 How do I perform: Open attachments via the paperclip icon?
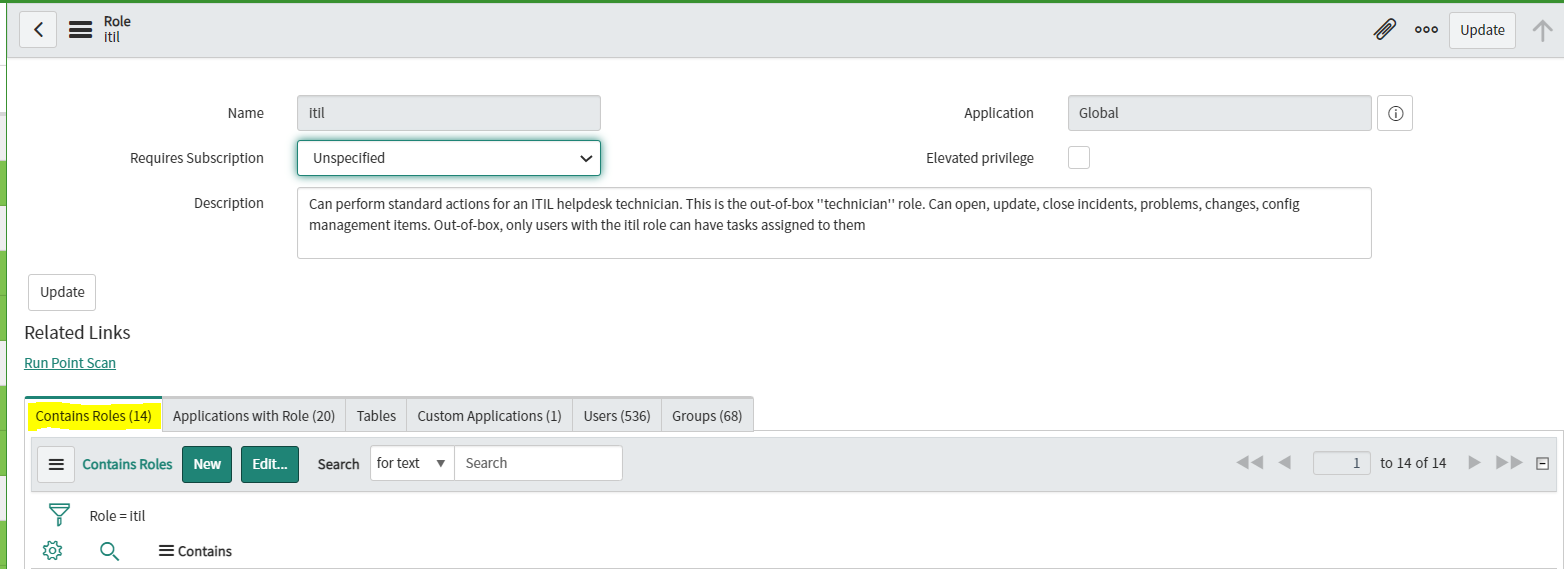point(1384,30)
